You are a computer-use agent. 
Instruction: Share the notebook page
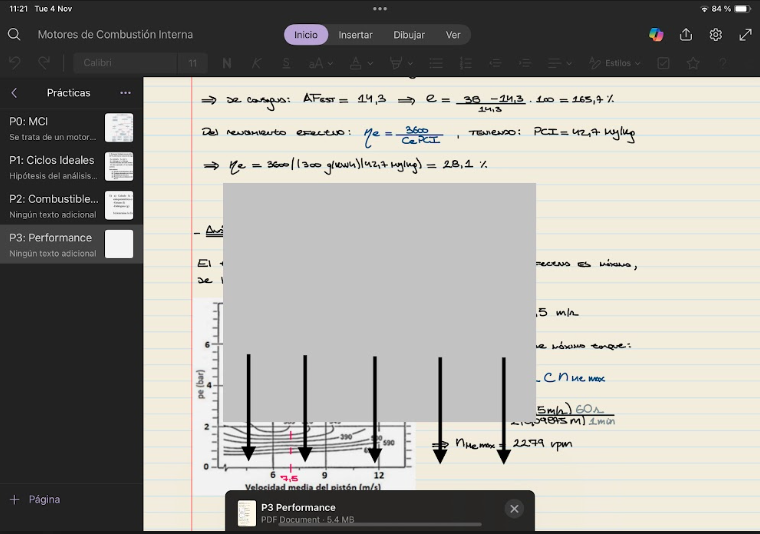pyautogui.click(x=686, y=34)
